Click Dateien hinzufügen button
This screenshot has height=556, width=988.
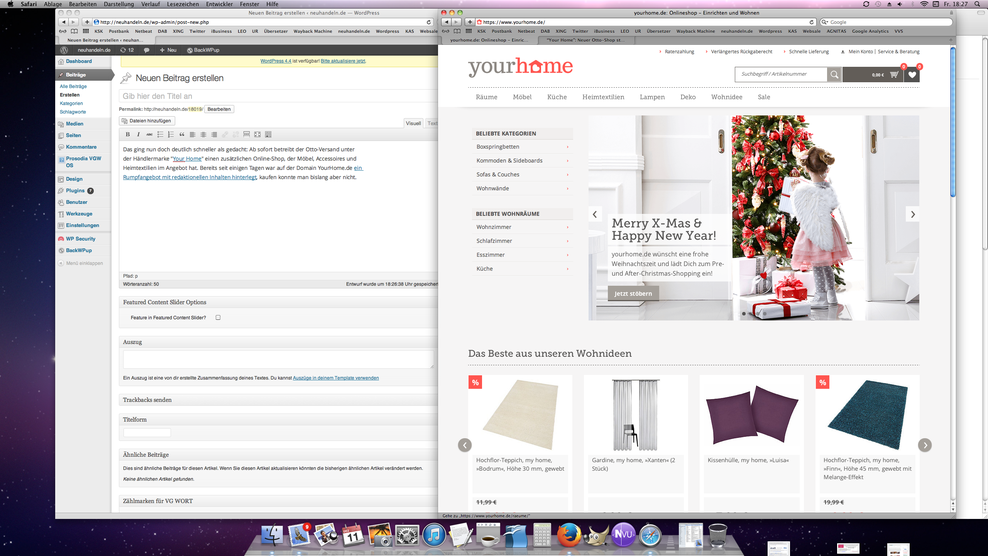pos(147,120)
